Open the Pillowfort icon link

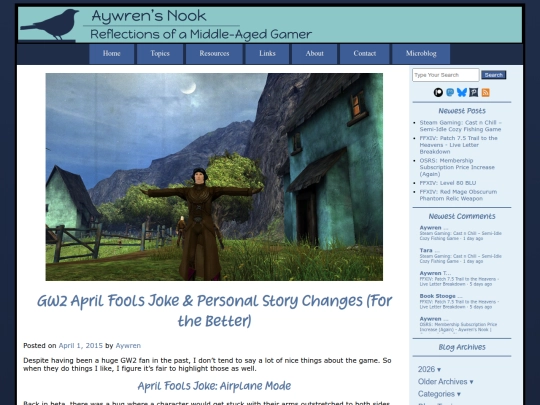point(474,92)
